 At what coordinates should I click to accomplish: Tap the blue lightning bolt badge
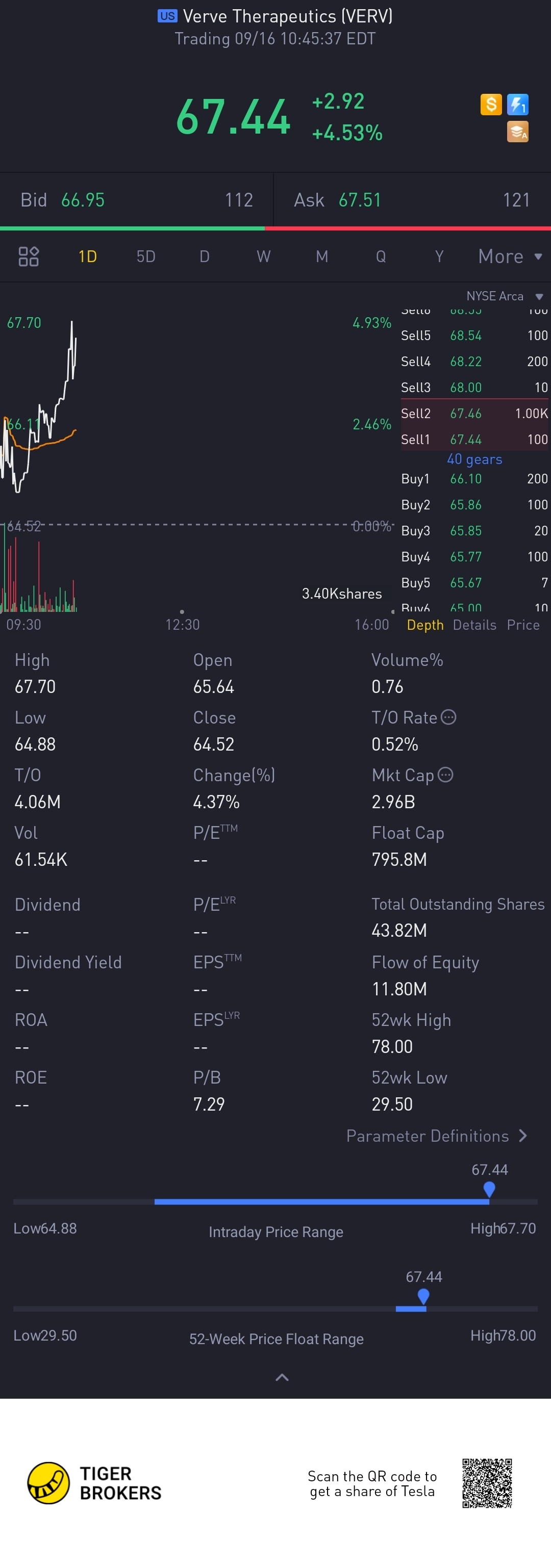click(517, 104)
